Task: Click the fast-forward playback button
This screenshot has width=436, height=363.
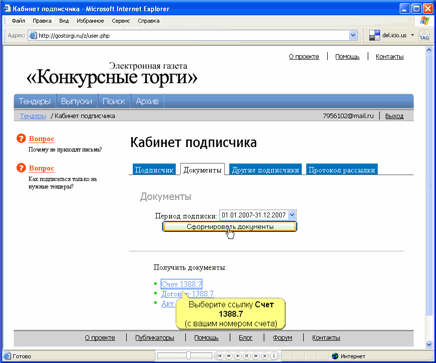Action: [x=256, y=356]
